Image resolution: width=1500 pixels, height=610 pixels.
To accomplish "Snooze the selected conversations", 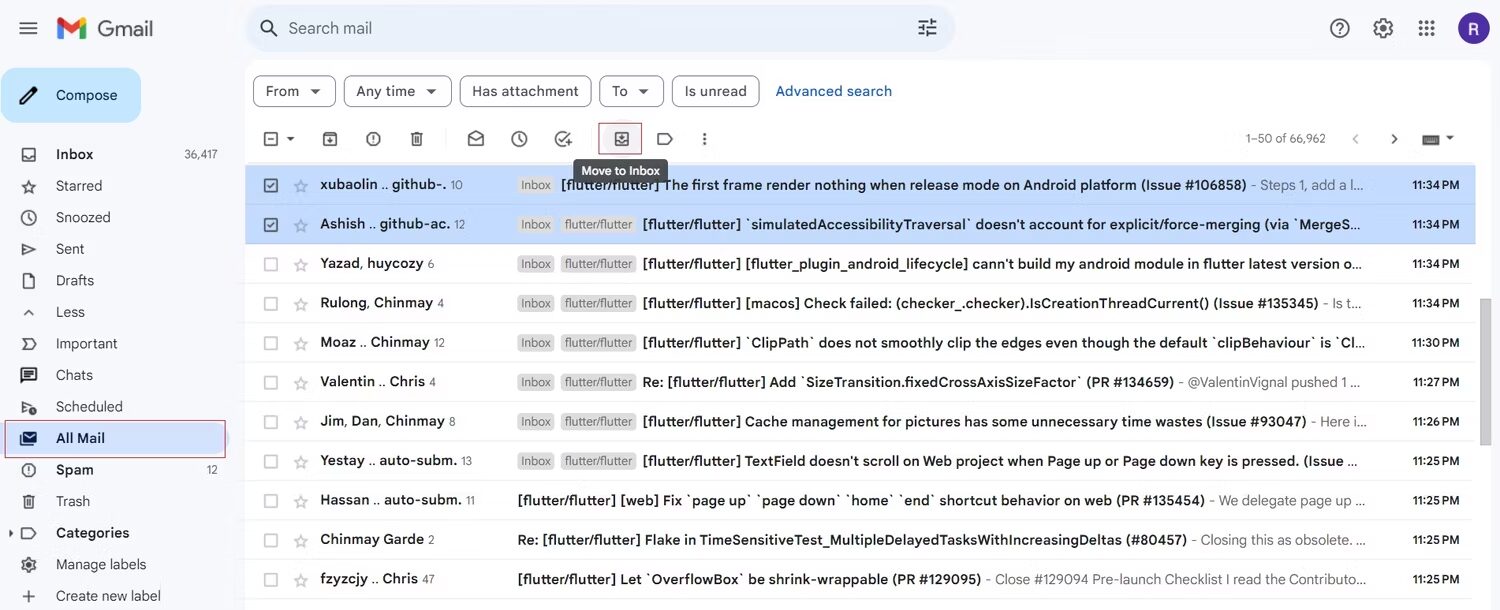I will 519,139.
